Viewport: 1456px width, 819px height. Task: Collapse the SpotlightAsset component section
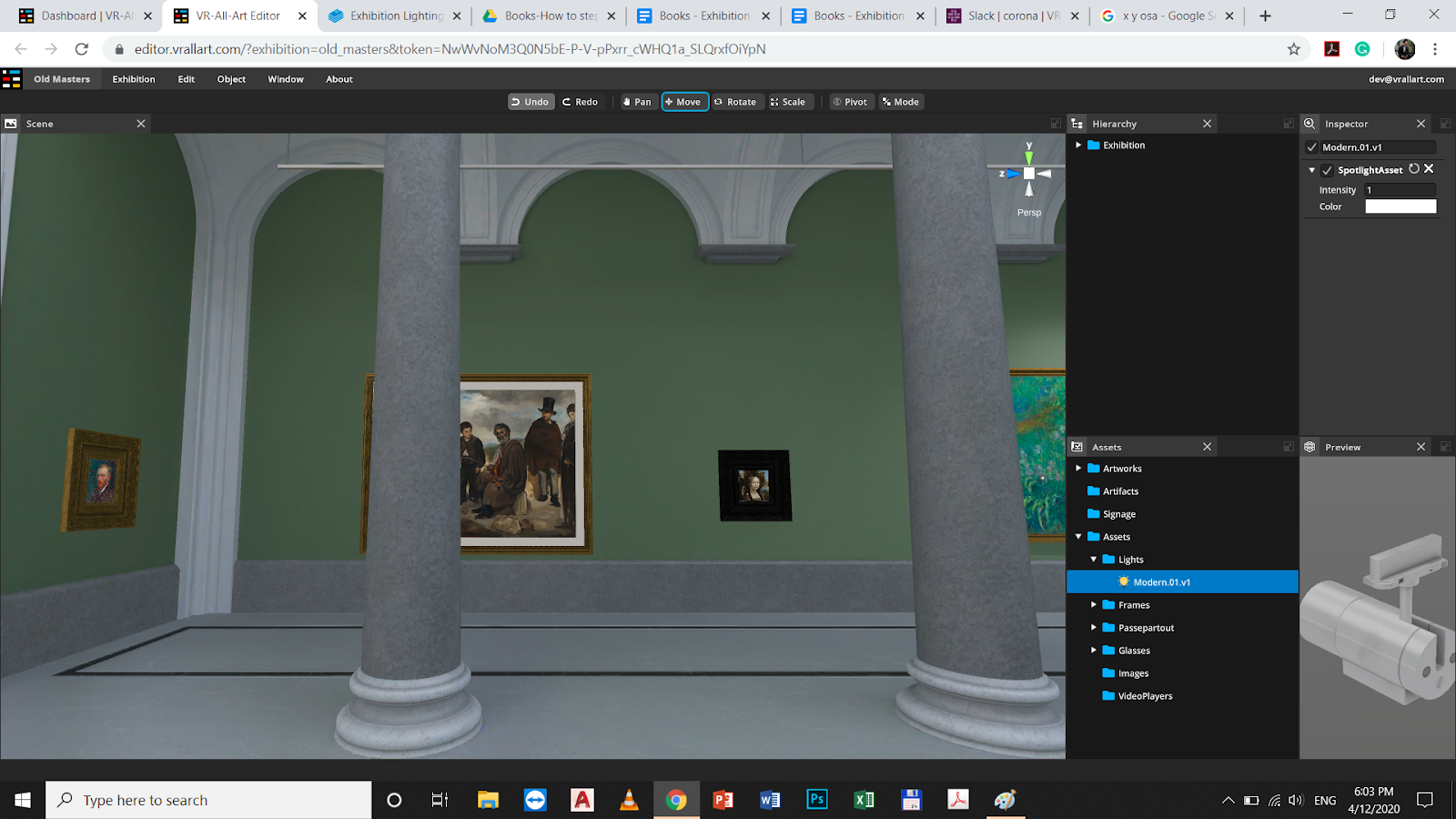tap(1311, 170)
